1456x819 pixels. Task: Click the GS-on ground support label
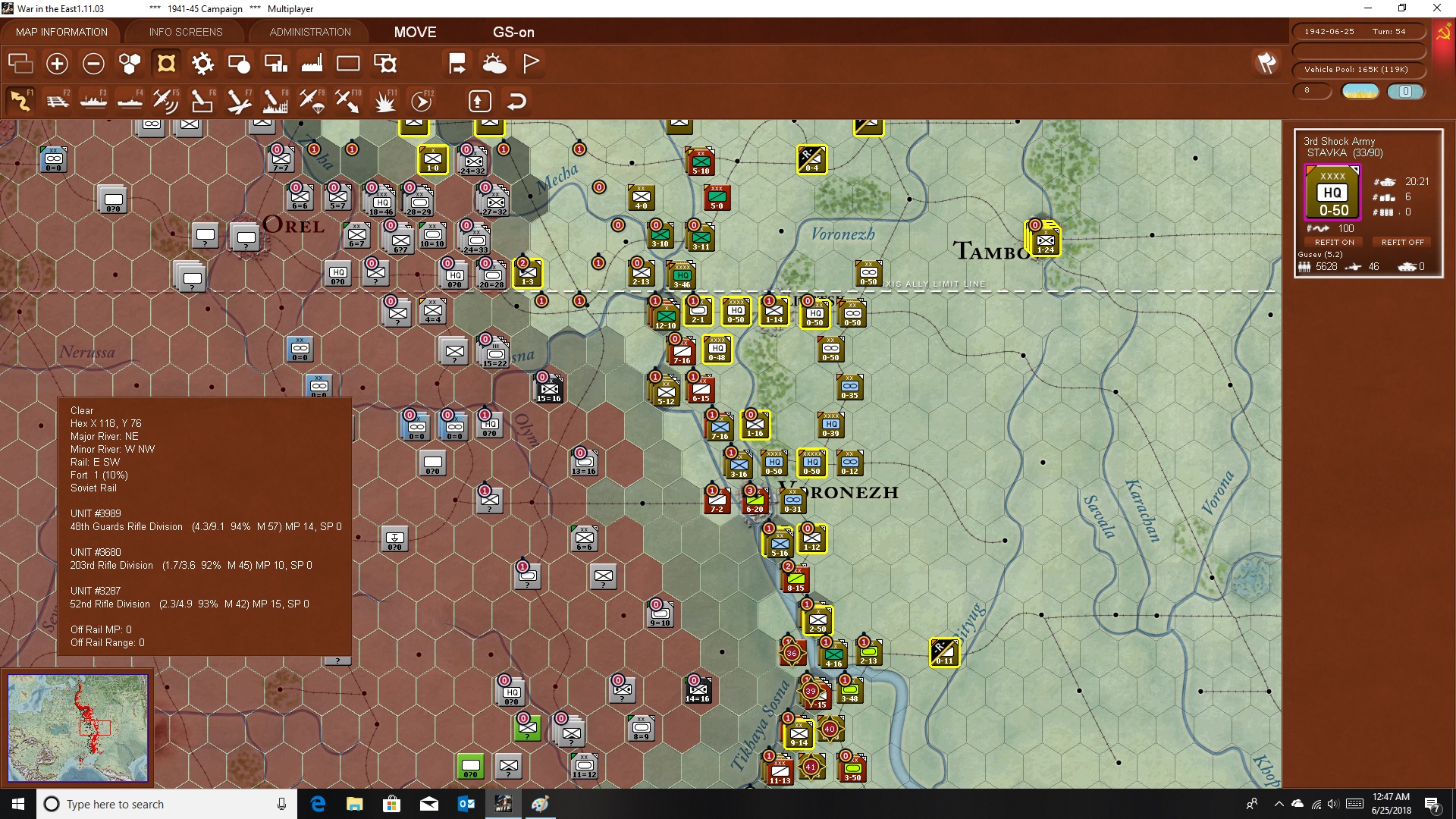click(x=513, y=32)
